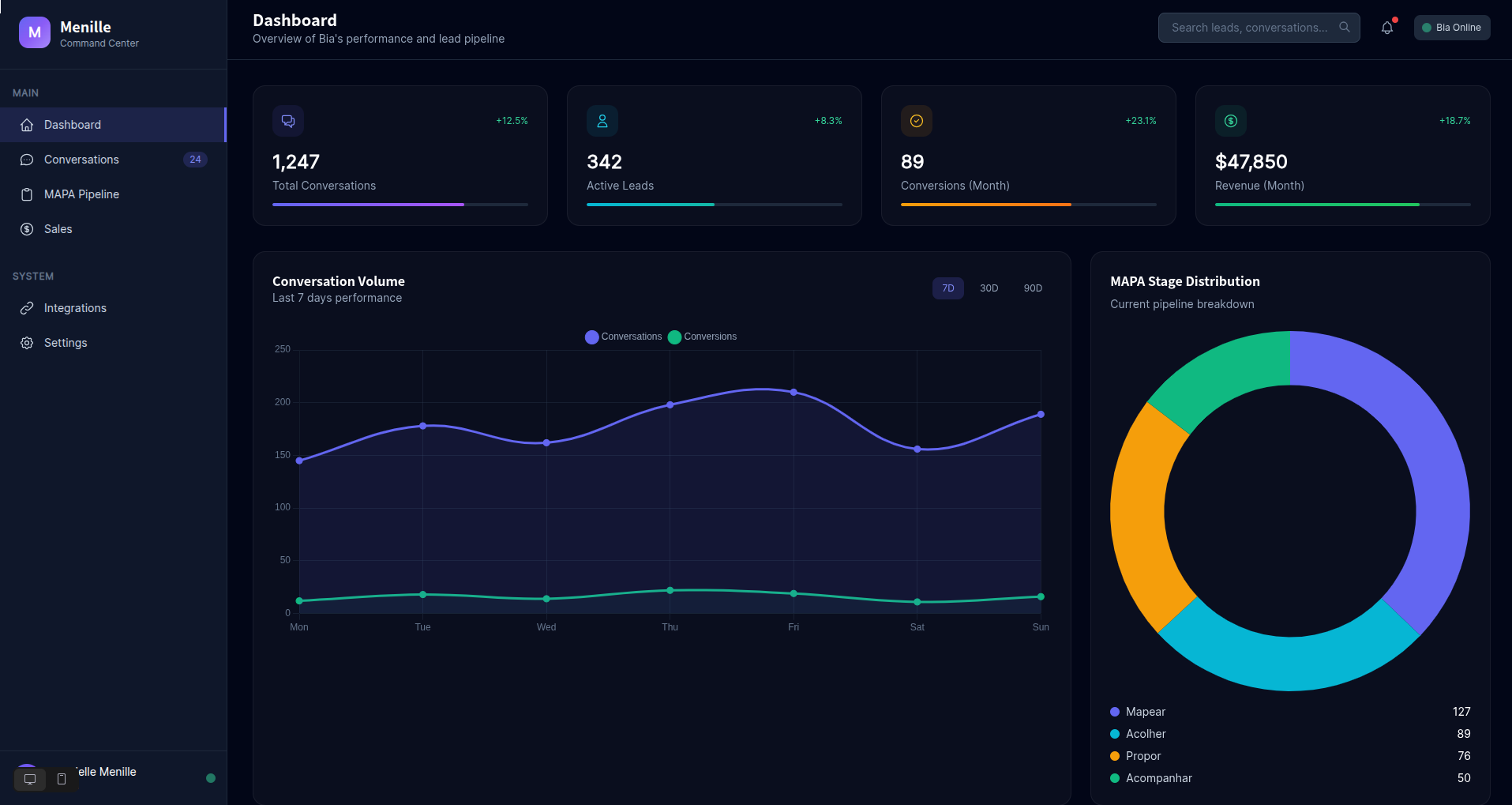Viewport: 1512px width, 805px height.
Task: Click the user name Menille in footer
Action: [106, 772]
